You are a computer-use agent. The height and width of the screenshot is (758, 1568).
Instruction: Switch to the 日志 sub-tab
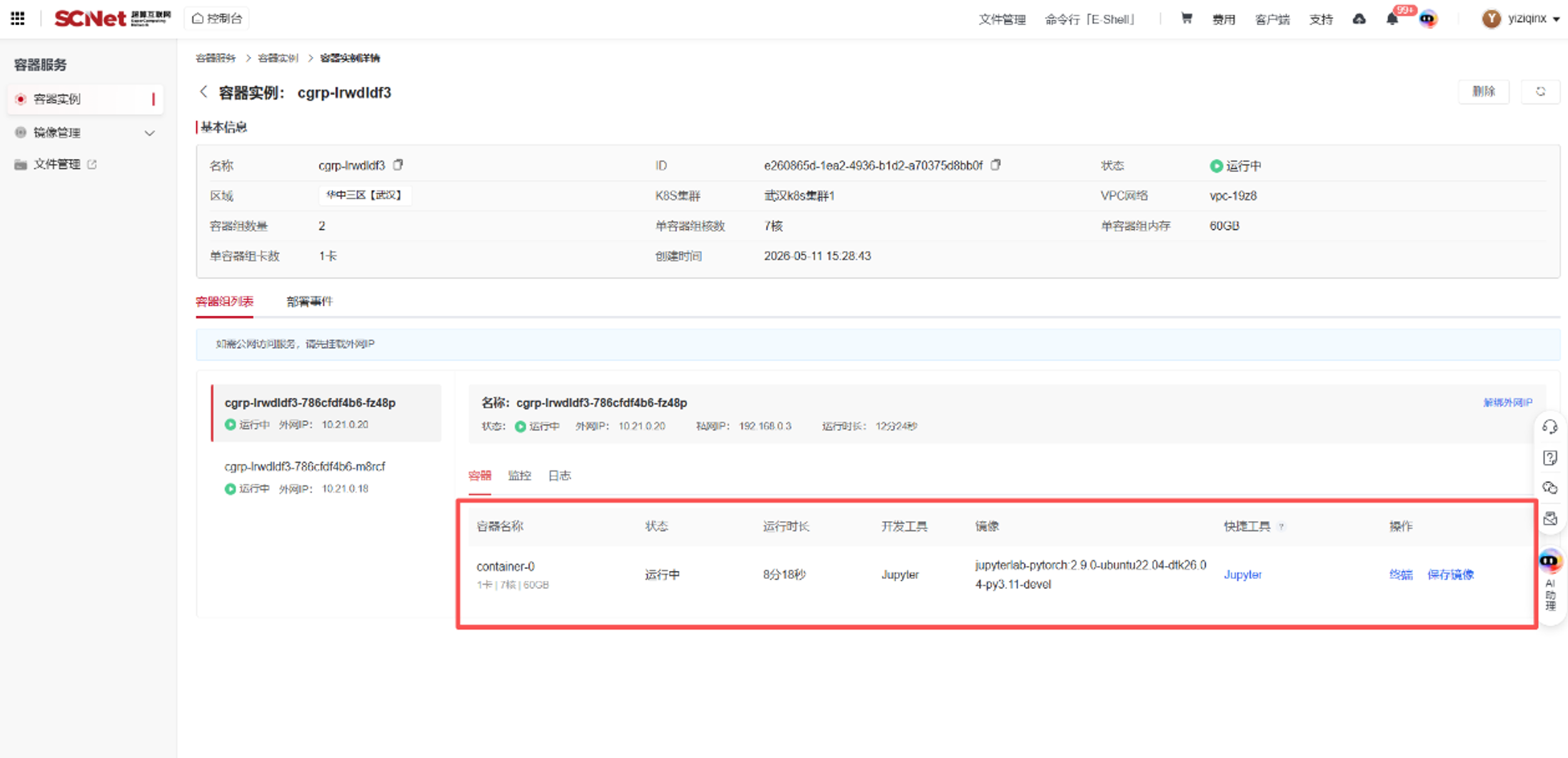[x=560, y=475]
